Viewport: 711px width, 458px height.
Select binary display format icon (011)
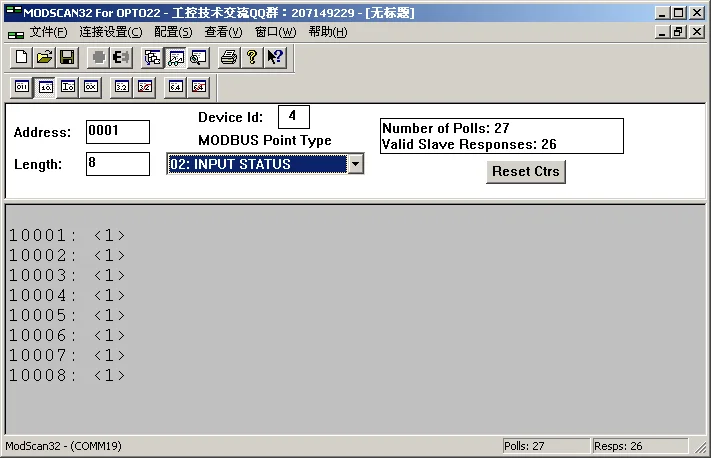22,87
